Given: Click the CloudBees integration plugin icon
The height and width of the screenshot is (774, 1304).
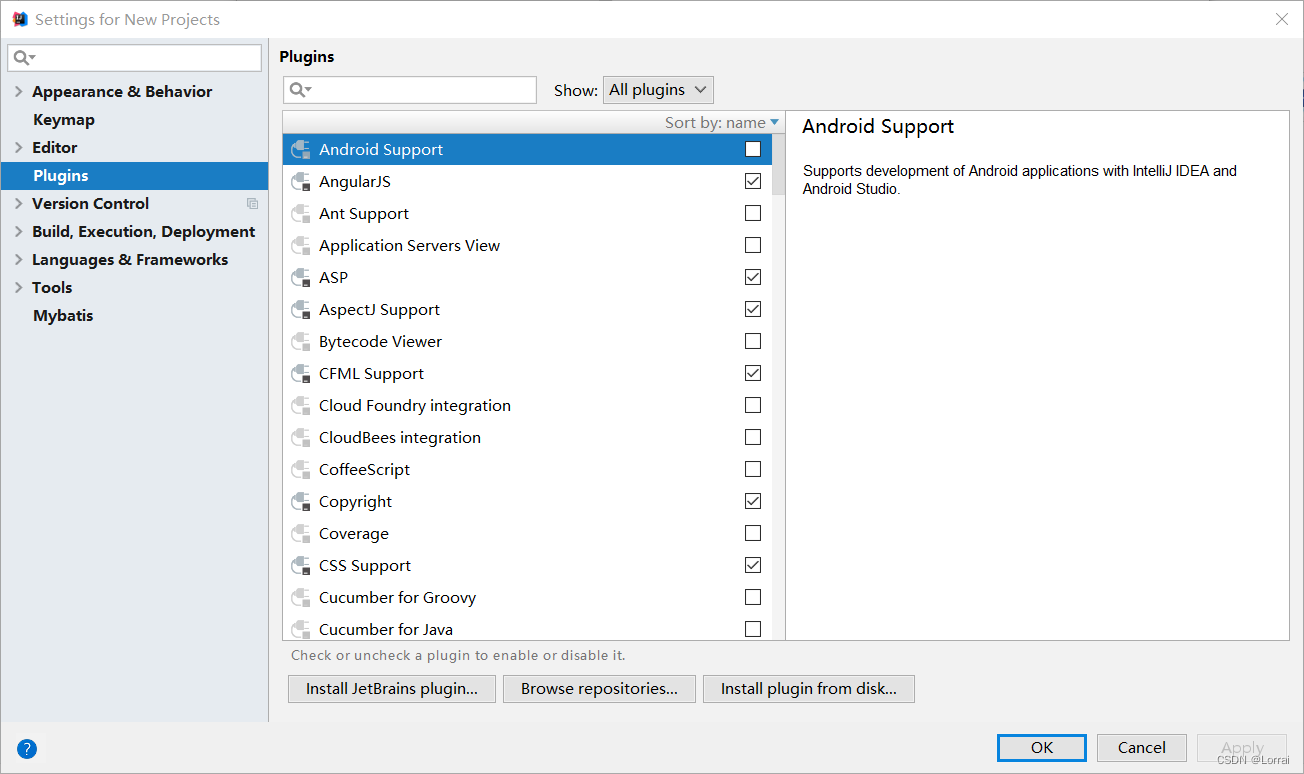Looking at the screenshot, I should [x=300, y=438].
